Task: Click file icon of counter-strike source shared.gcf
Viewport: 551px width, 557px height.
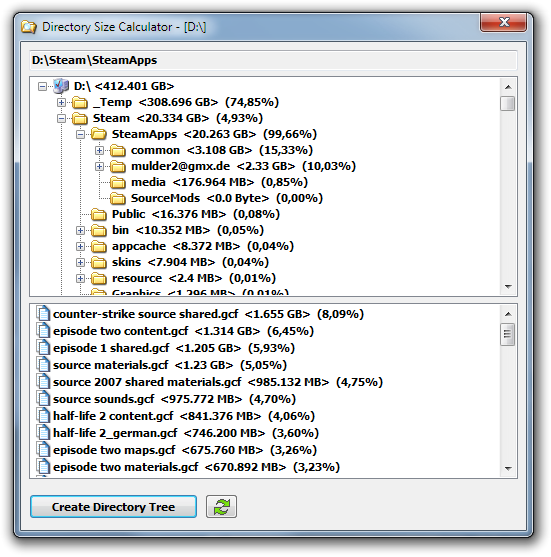Action: pos(43,314)
